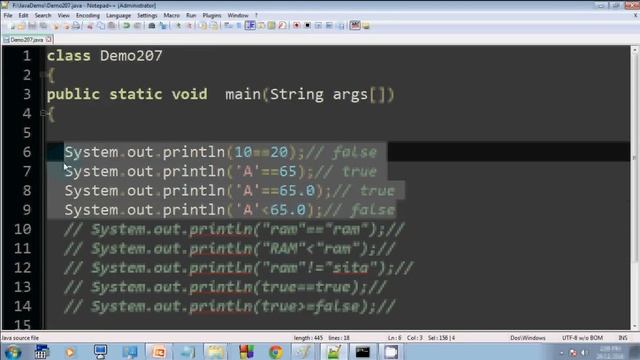Click the word 'class' on line 1
The image size is (640, 360).
[x=69, y=56]
